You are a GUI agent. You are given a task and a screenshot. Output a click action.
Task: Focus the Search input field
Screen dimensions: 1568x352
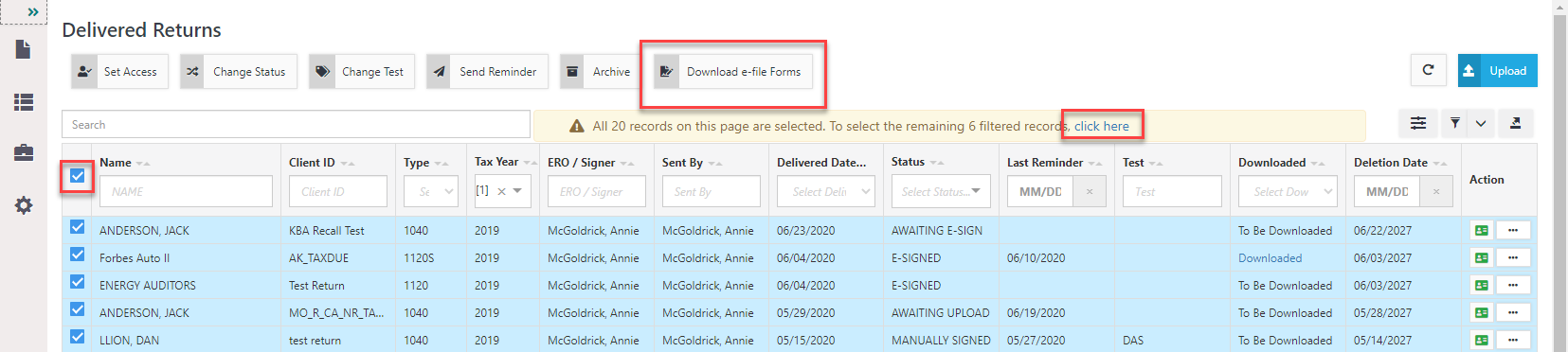click(x=296, y=124)
